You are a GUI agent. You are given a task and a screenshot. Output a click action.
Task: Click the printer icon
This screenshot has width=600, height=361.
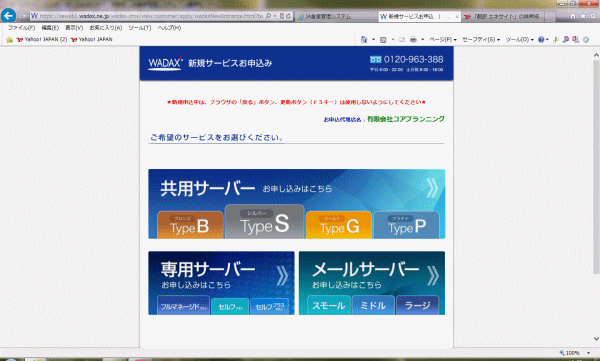coord(413,39)
